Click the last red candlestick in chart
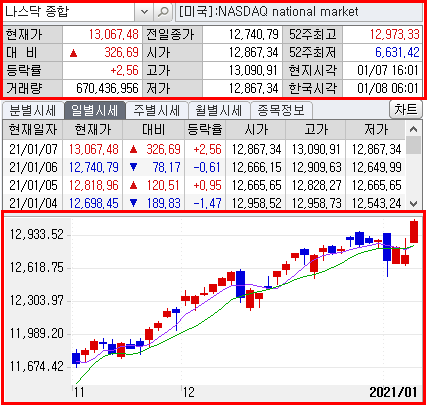Screen dimensions: 427x405 [x=414, y=232]
